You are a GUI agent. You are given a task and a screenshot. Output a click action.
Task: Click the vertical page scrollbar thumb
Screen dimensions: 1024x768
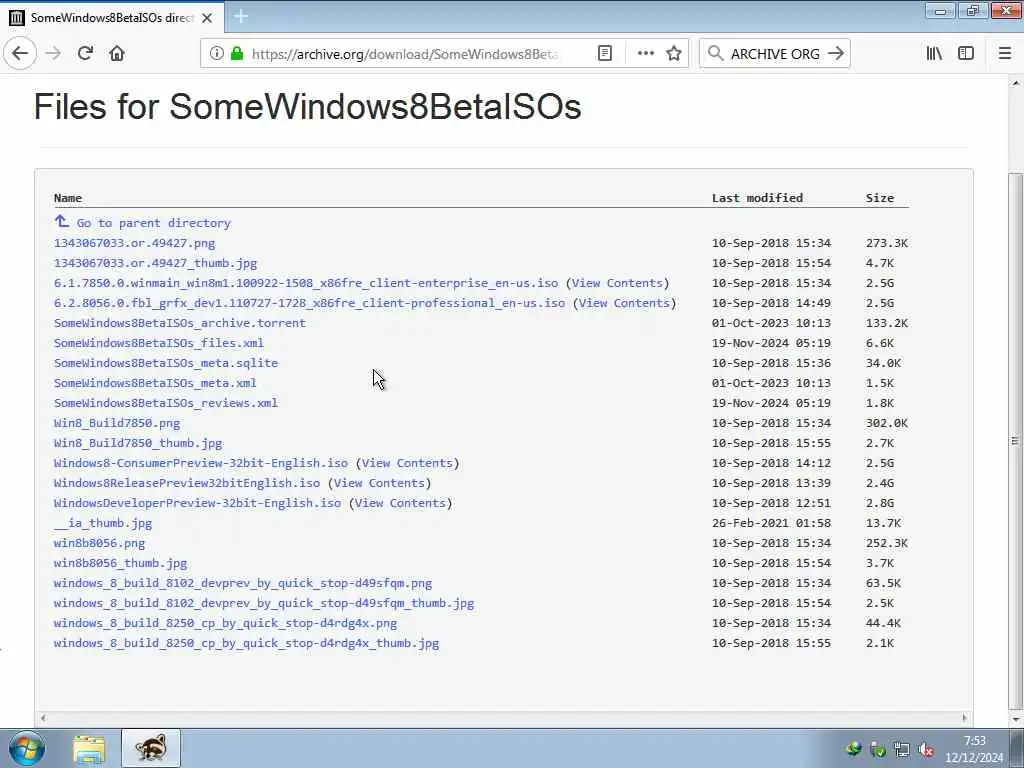tap(1016, 441)
